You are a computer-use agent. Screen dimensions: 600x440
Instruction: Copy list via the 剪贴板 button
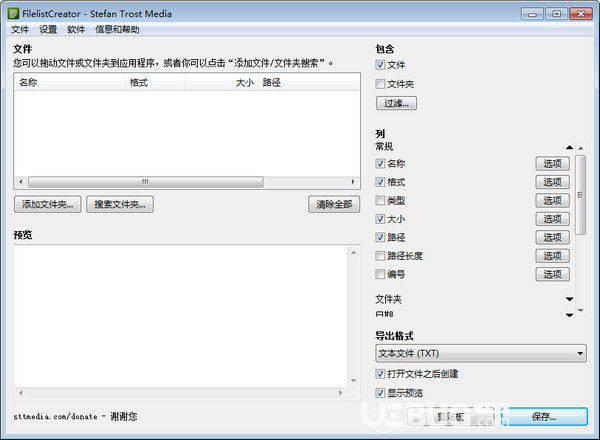point(451,417)
